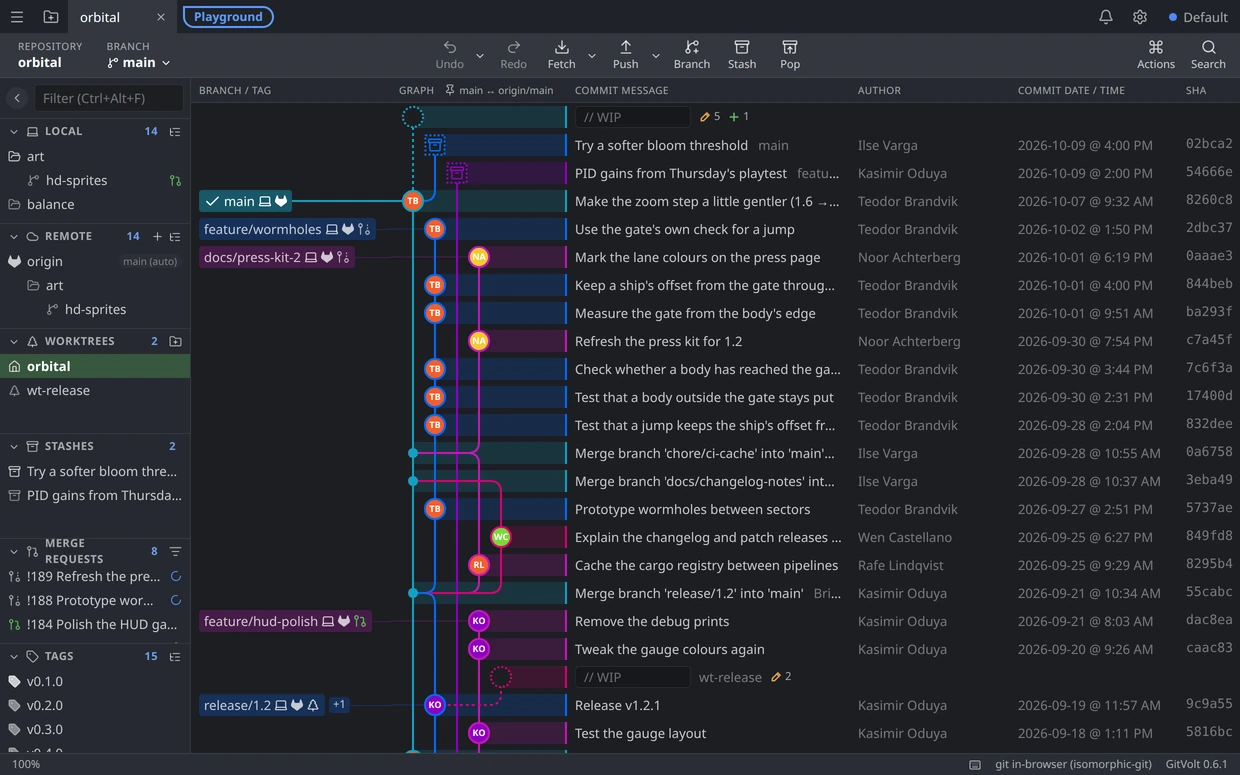Create a branch via the Branch icon
This screenshot has height=775, width=1240.
coord(692,47)
